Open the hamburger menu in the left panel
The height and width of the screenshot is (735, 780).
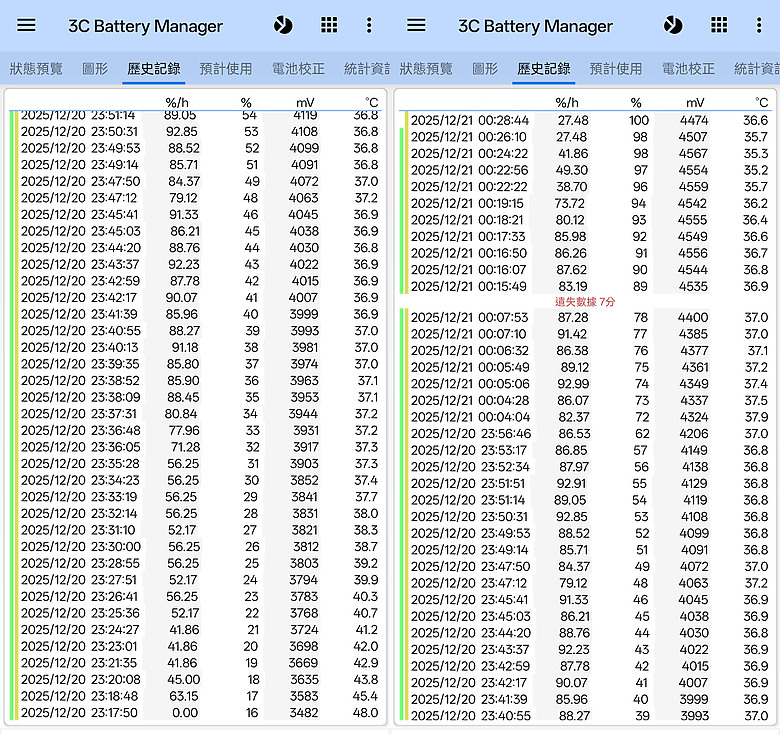point(27,26)
